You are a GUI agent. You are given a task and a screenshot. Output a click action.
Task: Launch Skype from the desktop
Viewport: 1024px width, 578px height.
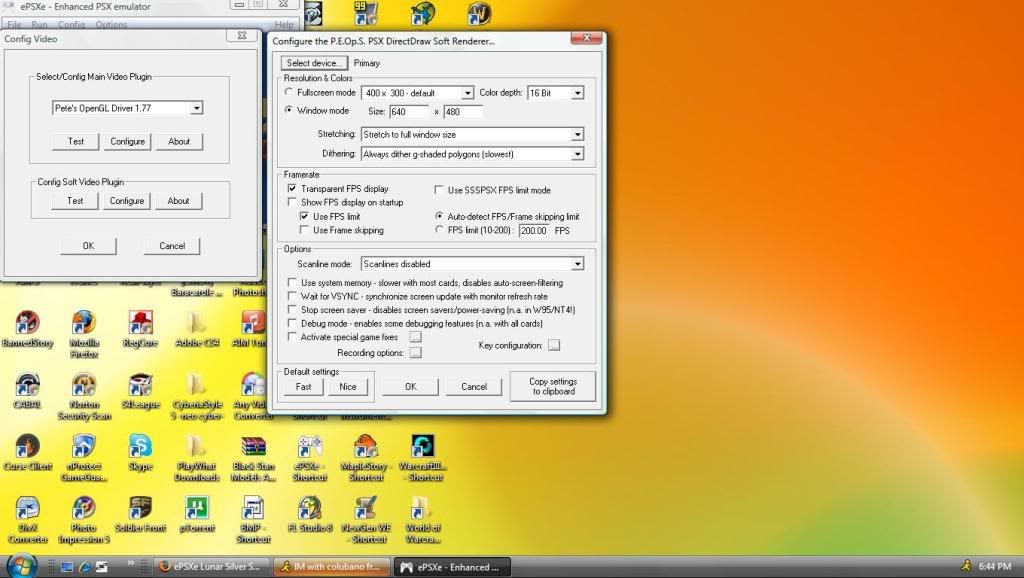(x=140, y=452)
